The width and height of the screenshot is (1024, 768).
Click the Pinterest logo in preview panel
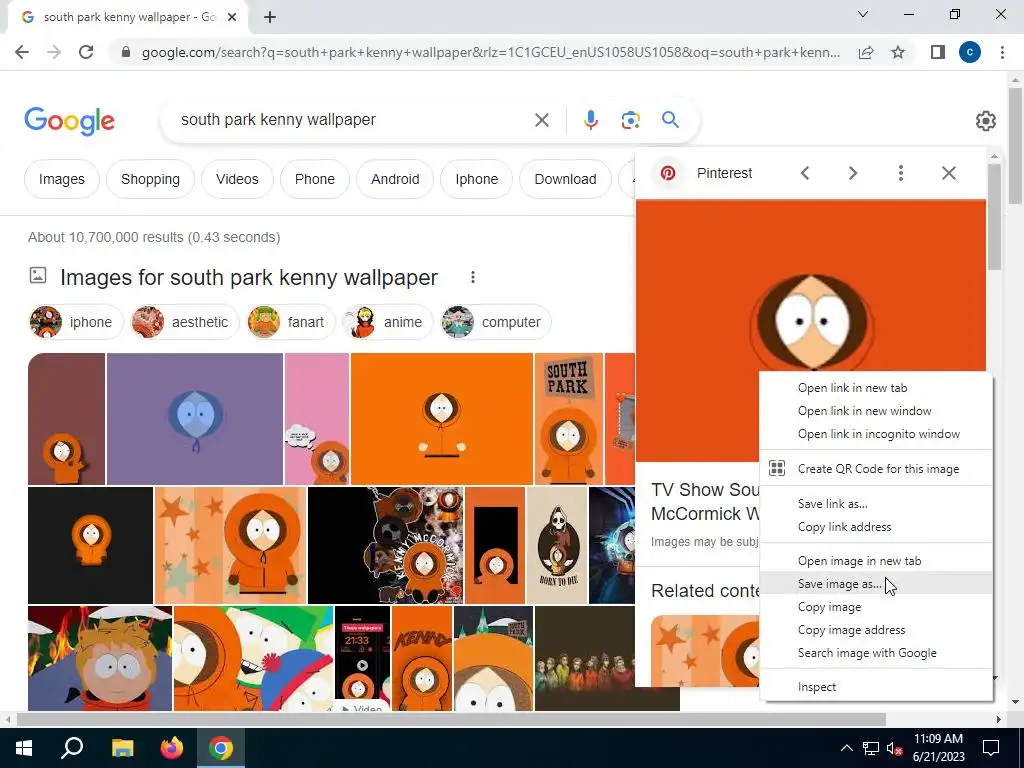pyautogui.click(x=667, y=173)
